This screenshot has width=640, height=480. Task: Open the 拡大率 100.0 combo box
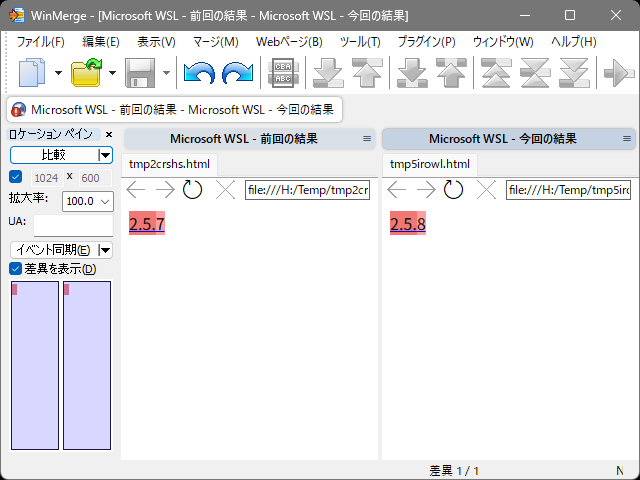coord(88,201)
